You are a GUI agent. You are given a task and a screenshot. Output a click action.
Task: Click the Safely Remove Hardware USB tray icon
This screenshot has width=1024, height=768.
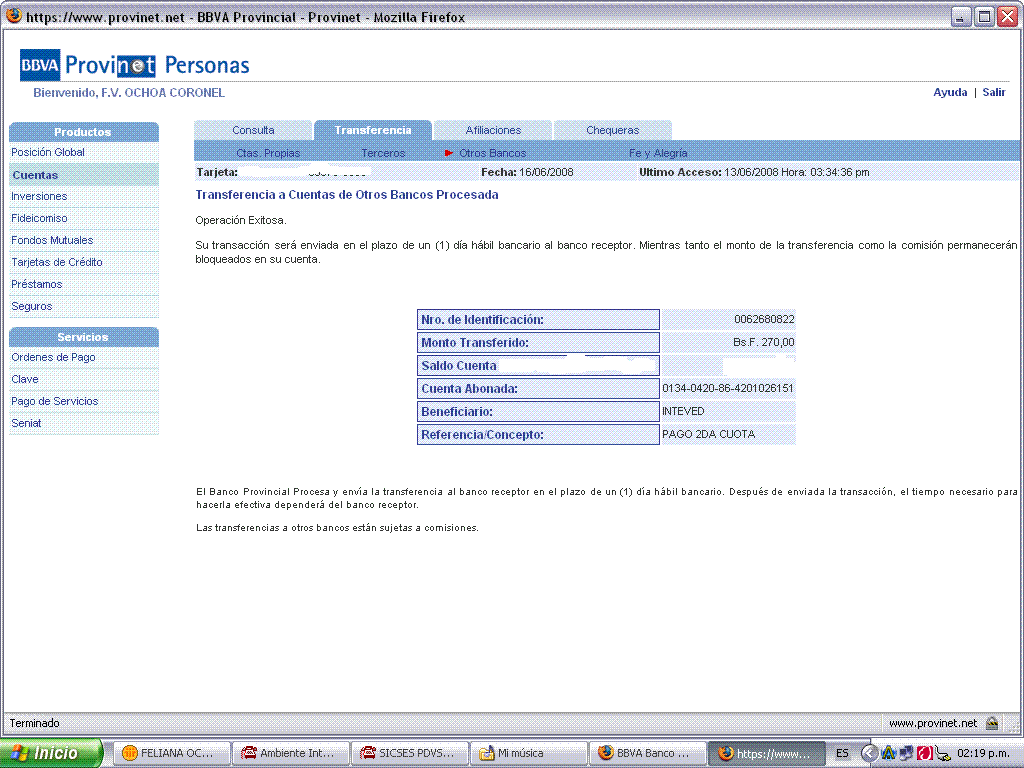coord(942,753)
